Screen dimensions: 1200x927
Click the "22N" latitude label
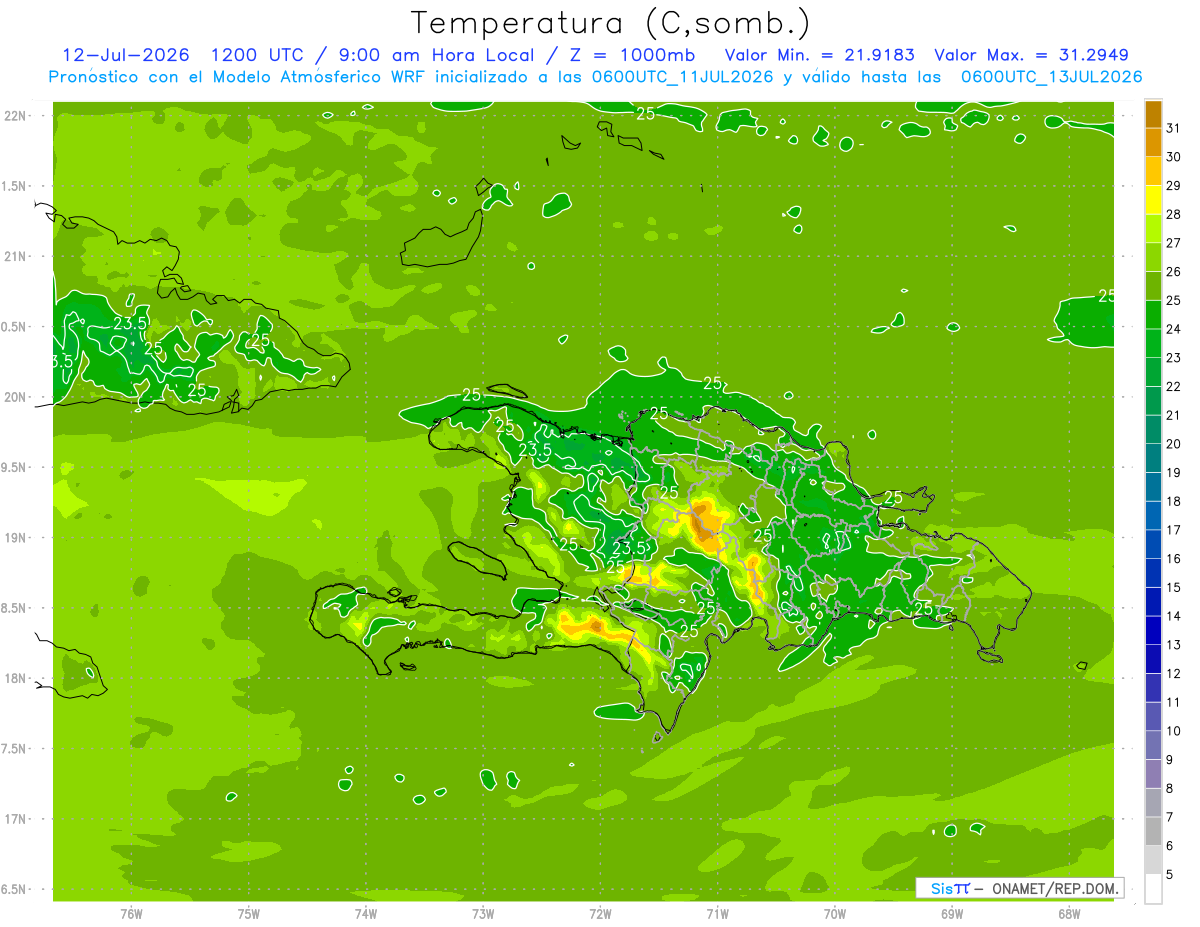[16, 116]
